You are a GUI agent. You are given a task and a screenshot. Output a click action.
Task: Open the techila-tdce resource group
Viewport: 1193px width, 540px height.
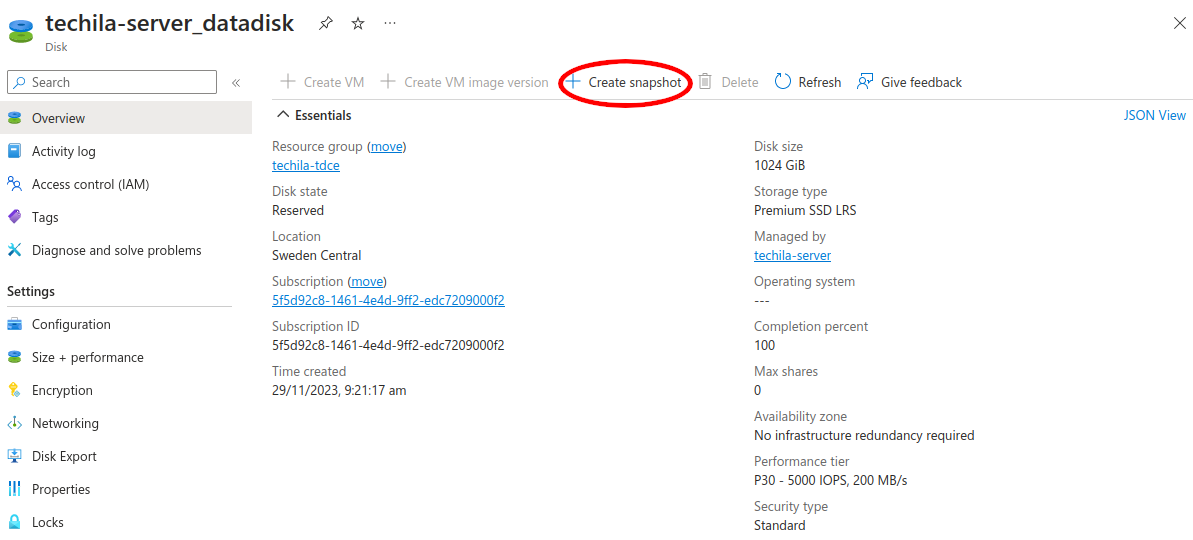tap(306, 165)
